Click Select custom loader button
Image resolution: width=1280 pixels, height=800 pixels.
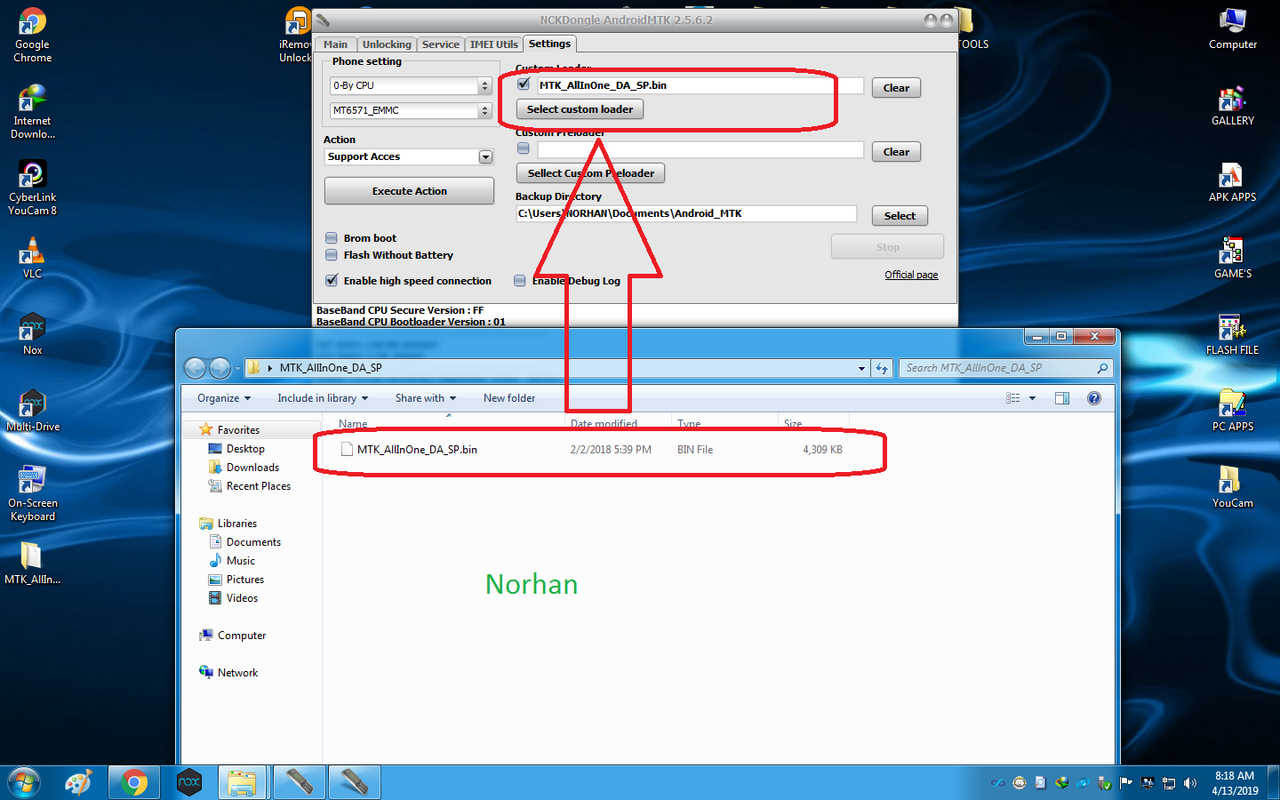(580, 109)
